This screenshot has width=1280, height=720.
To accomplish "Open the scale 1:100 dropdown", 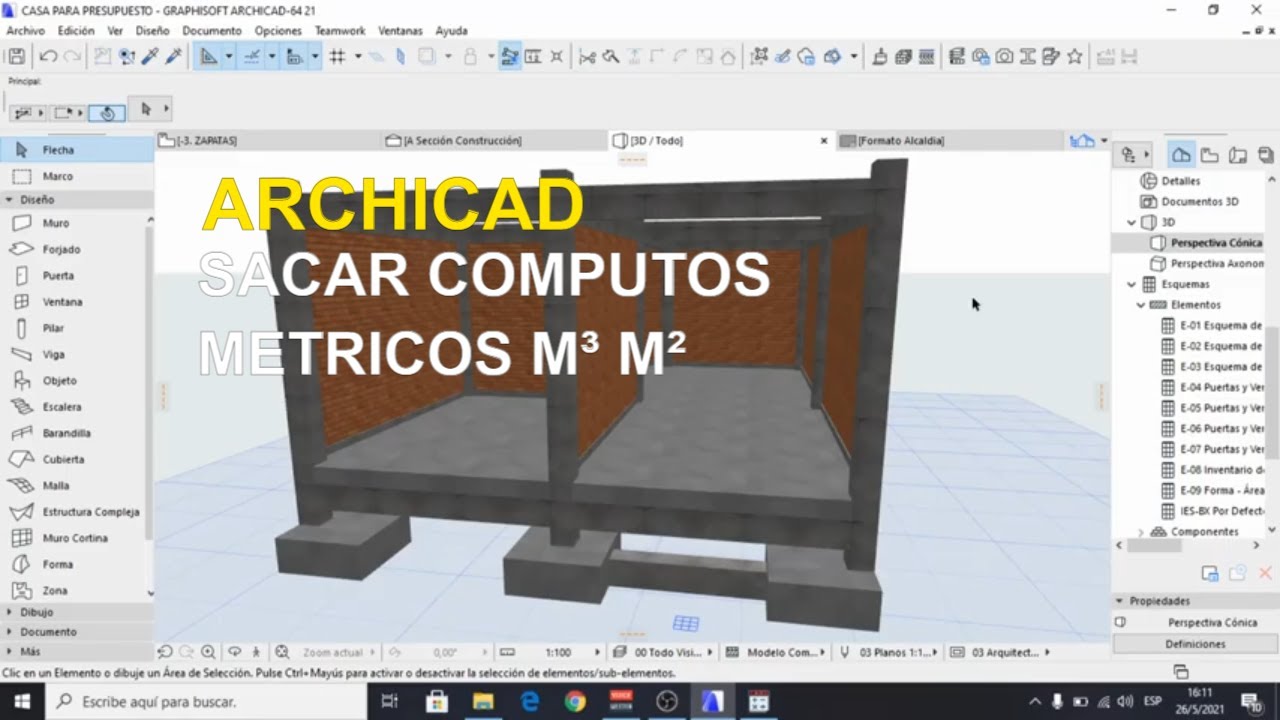I will 558,652.
